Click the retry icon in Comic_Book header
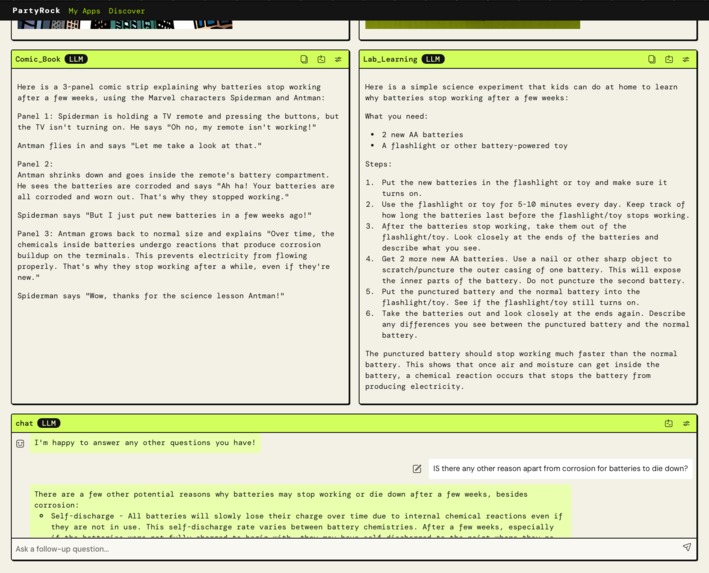Screen dimensions: 709x573 point(321,59)
